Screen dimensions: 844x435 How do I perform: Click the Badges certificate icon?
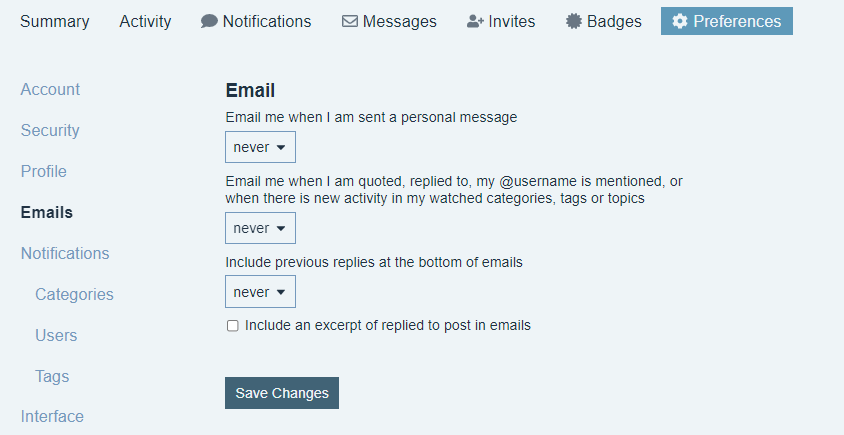pyautogui.click(x=573, y=21)
